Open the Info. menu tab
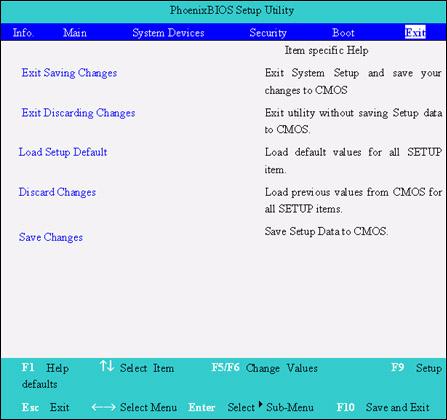 point(23,33)
